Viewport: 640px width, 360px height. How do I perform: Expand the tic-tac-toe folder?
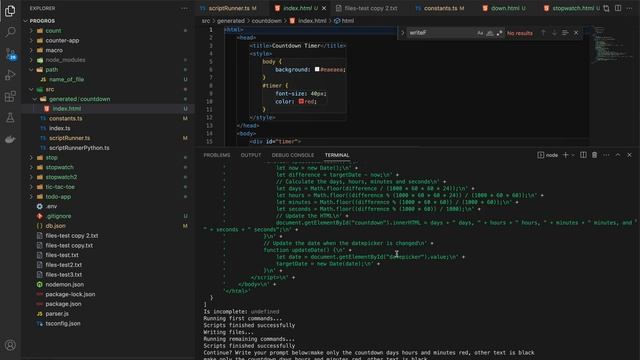pos(31,187)
